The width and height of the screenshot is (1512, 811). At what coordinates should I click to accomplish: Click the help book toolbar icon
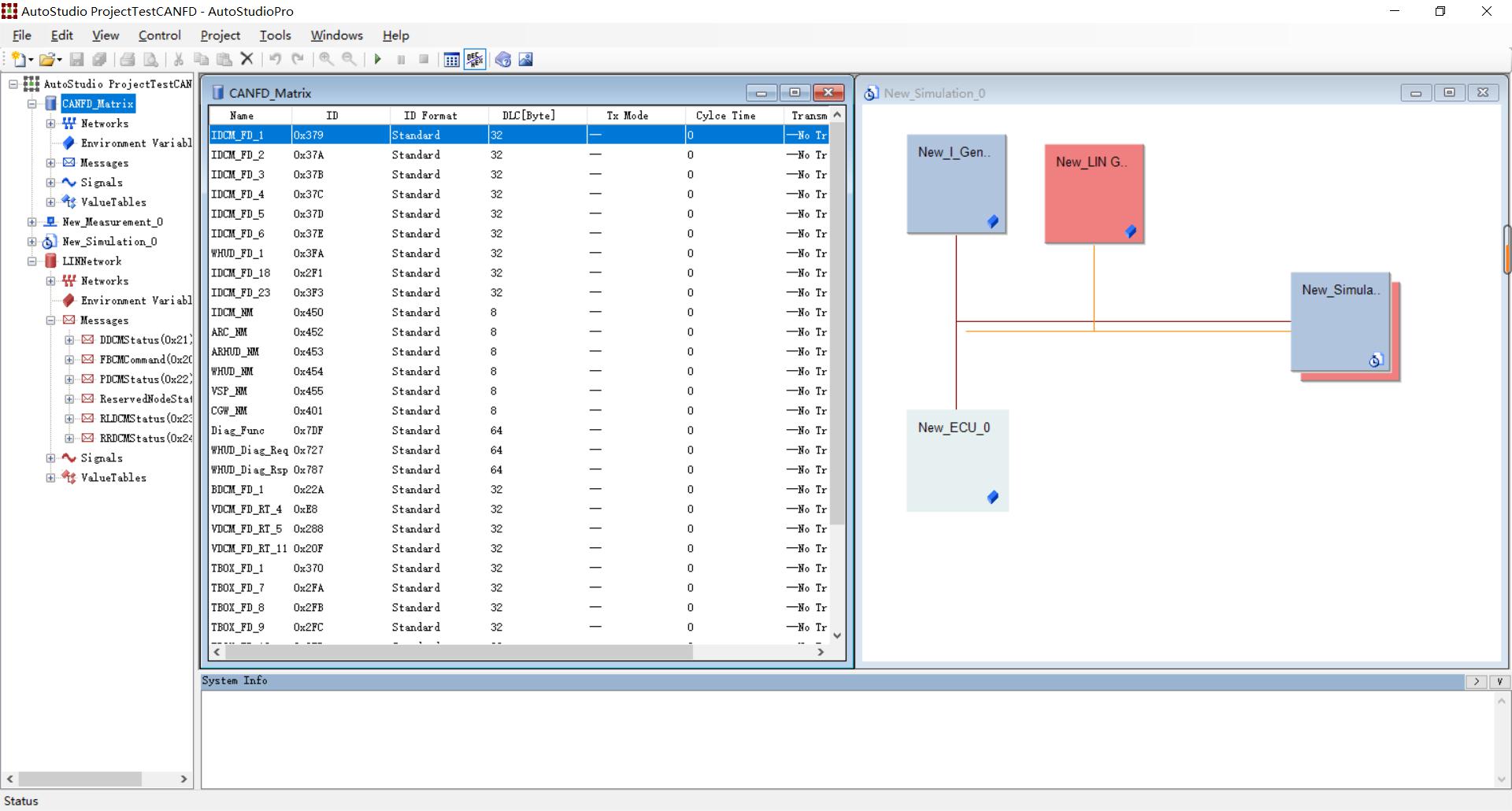[503, 60]
